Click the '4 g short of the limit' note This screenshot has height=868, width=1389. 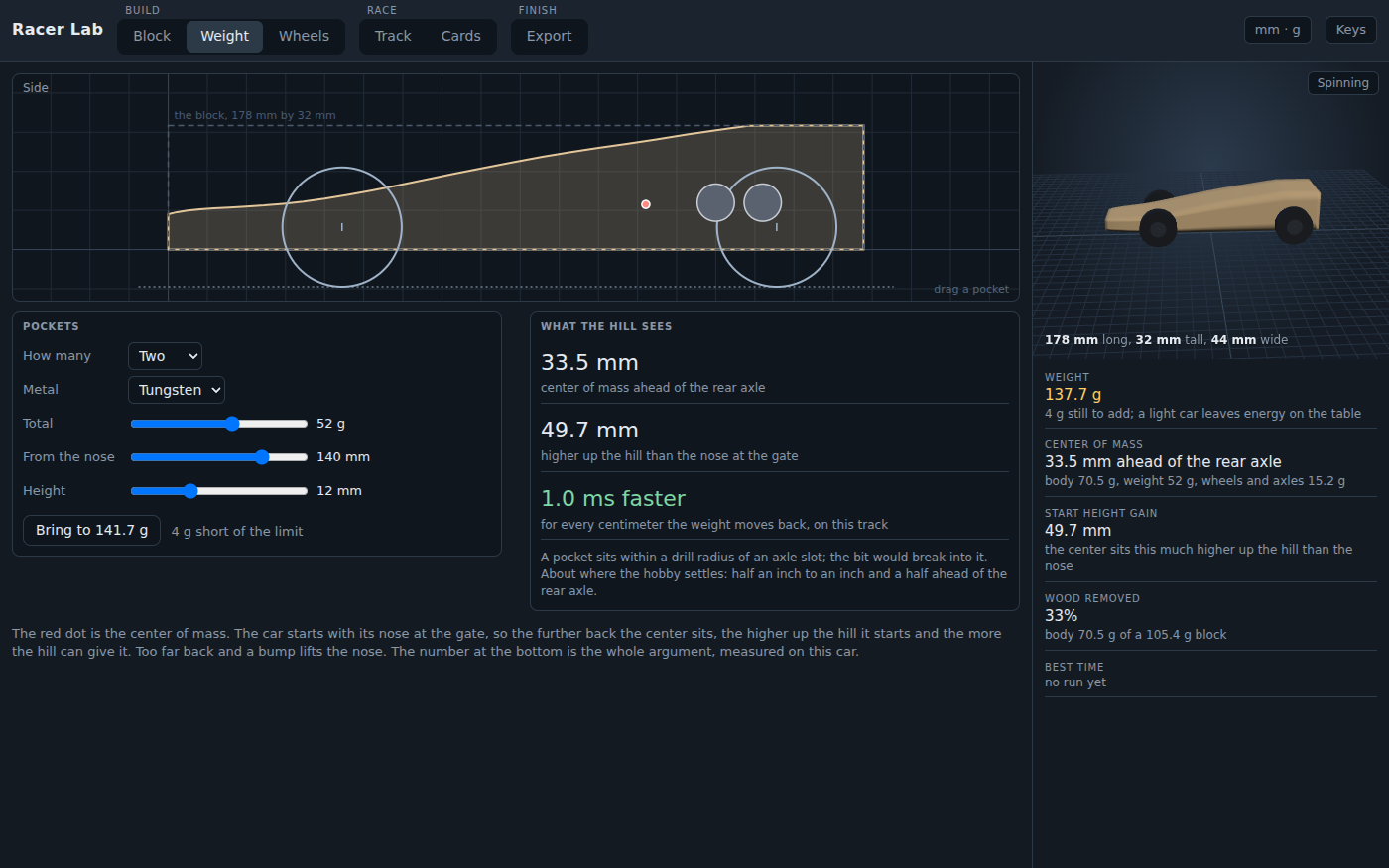pyautogui.click(x=237, y=531)
